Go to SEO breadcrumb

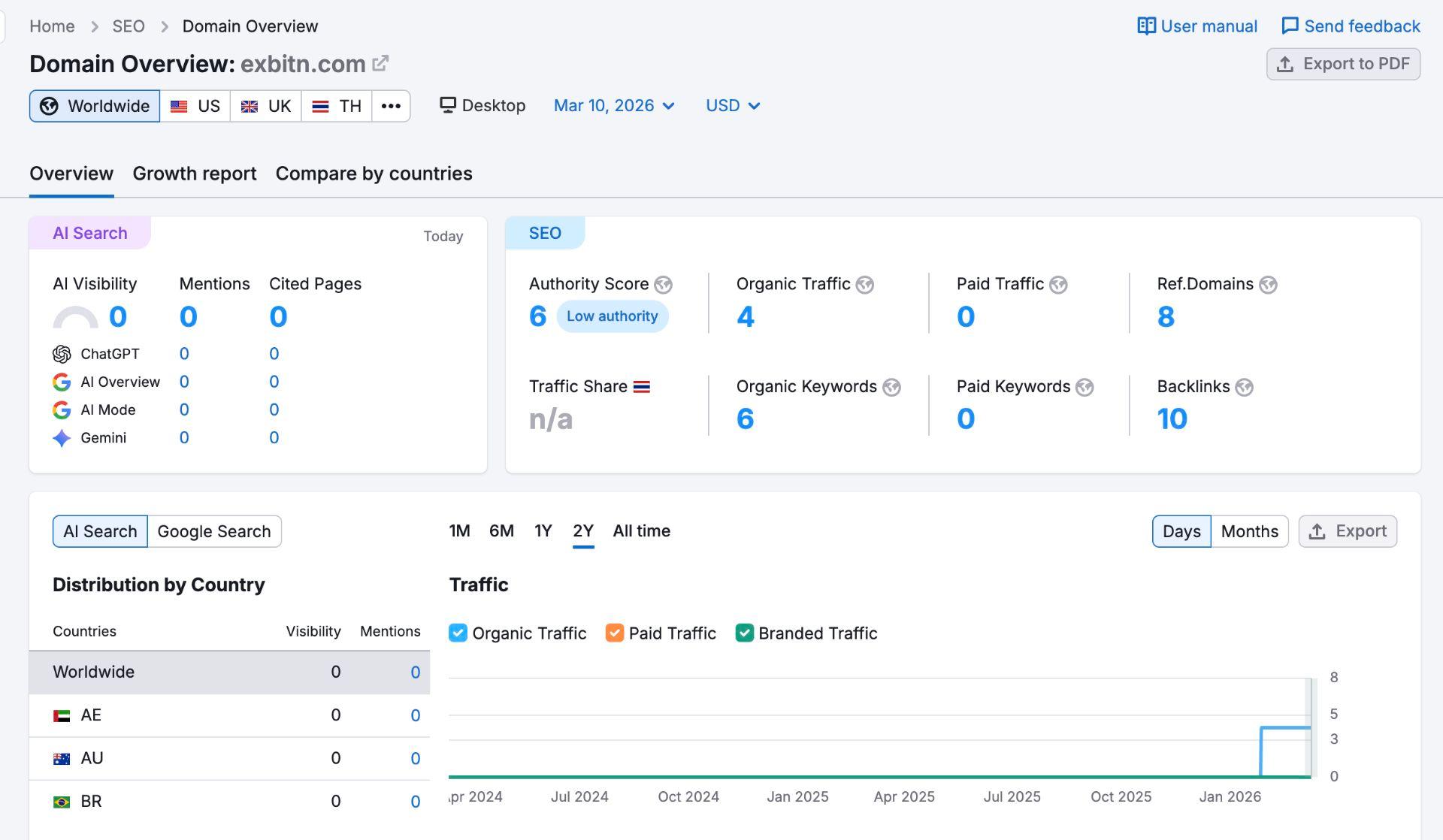[129, 26]
